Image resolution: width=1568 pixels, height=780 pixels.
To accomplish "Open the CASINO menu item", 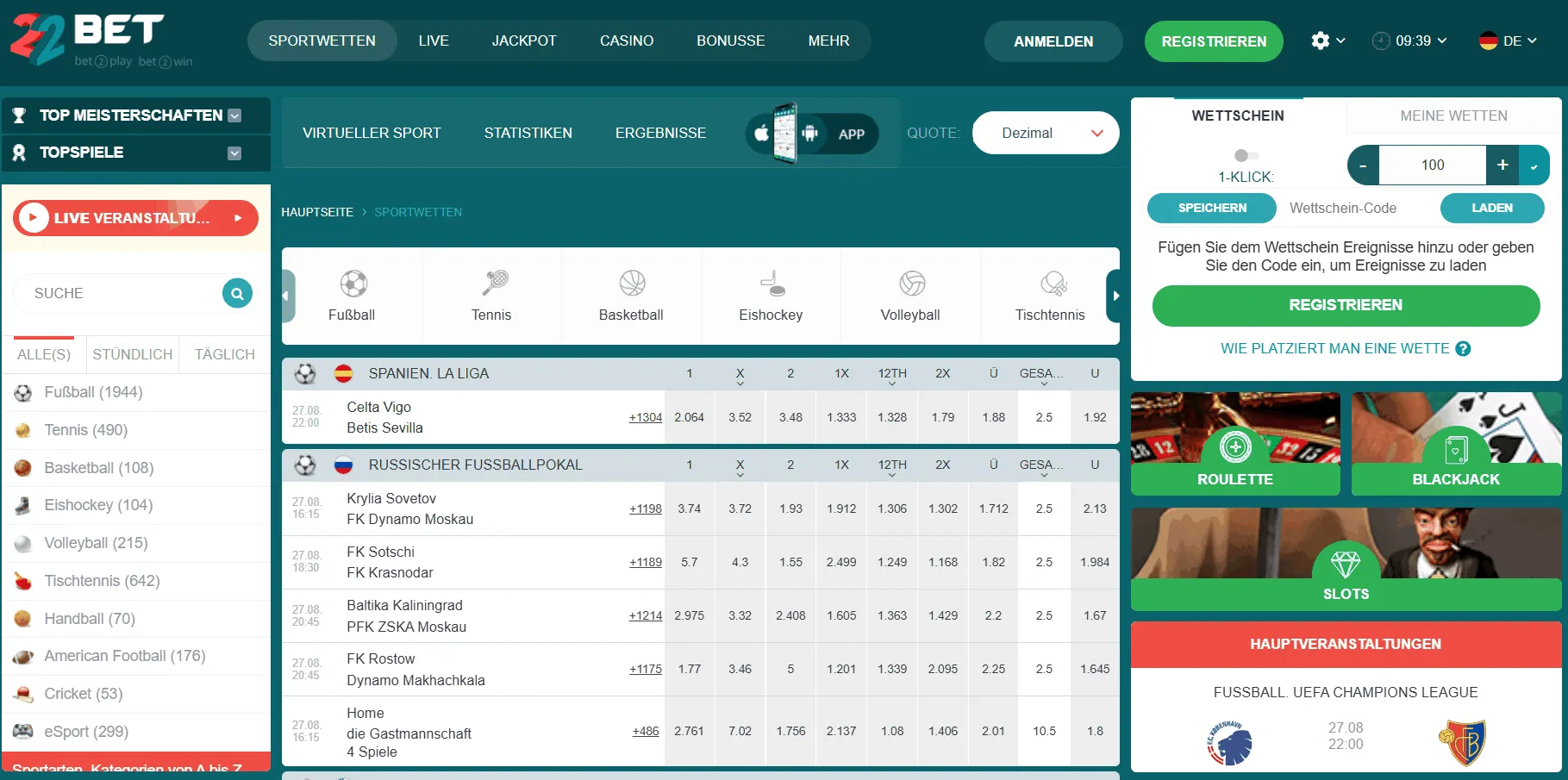I will [x=627, y=41].
